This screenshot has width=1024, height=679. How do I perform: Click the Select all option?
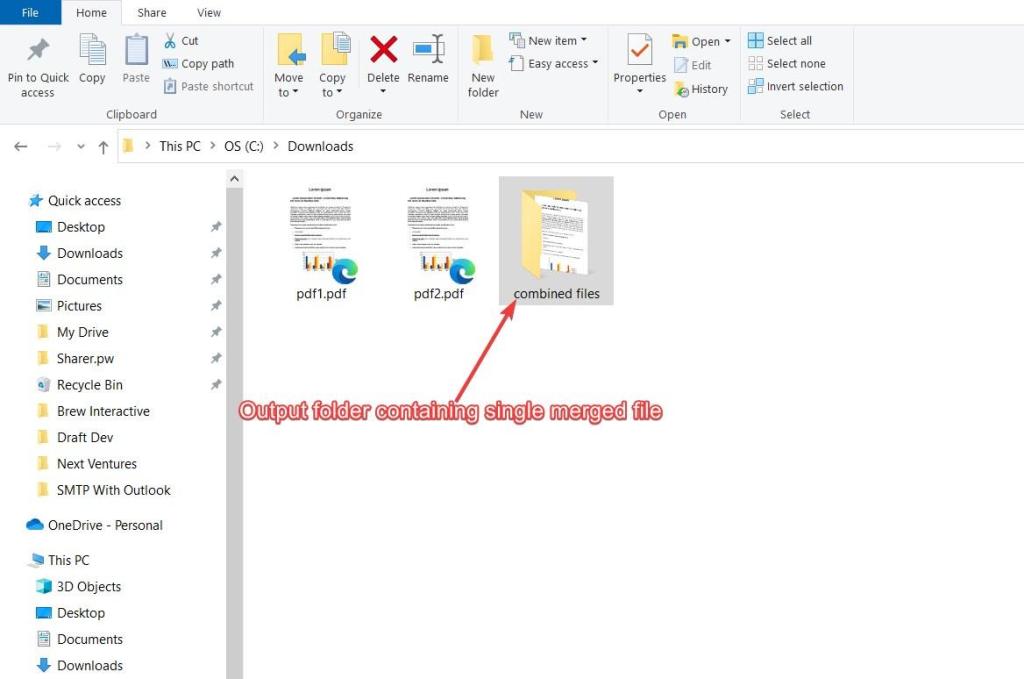tap(780, 40)
